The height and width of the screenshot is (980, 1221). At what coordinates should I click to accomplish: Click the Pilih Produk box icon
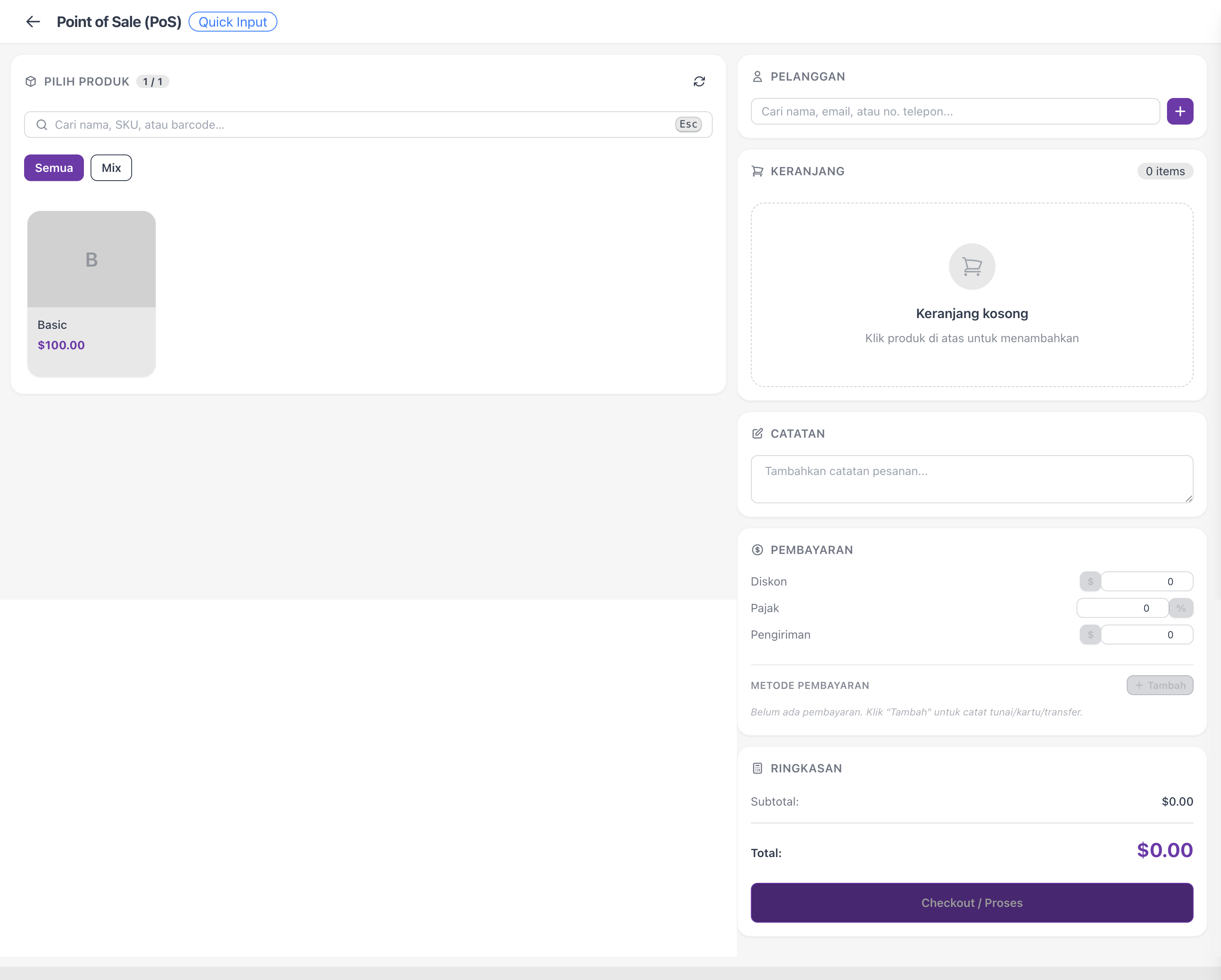[x=31, y=81]
